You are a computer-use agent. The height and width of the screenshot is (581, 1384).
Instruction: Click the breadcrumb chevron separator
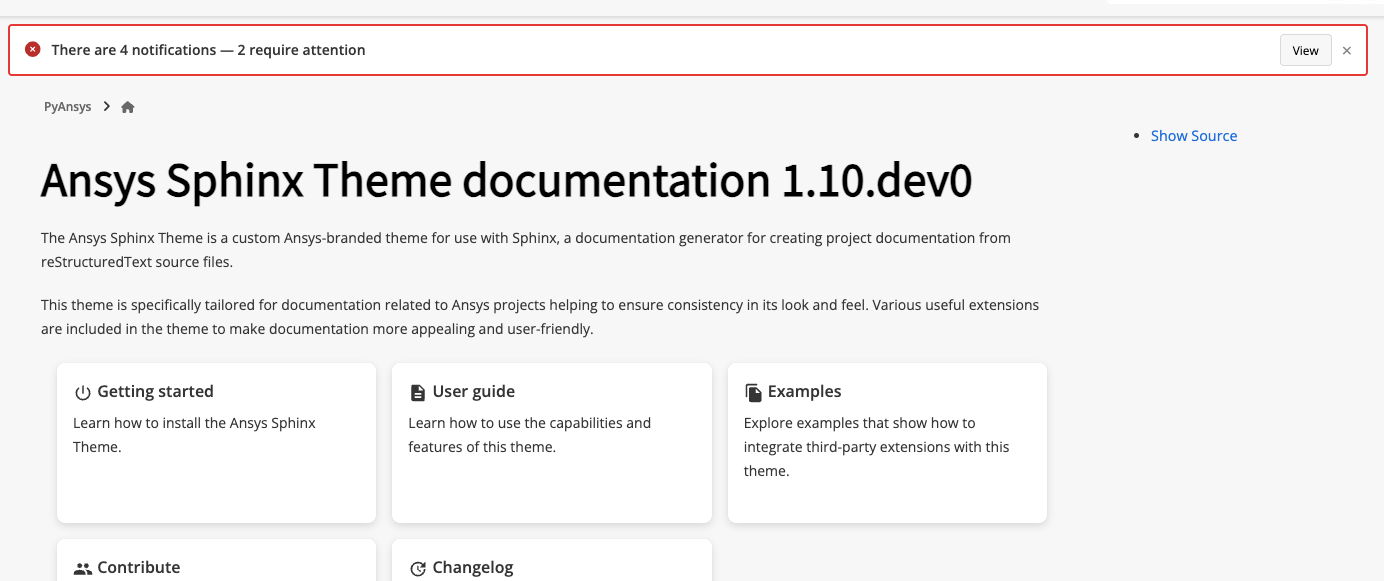(x=107, y=107)
